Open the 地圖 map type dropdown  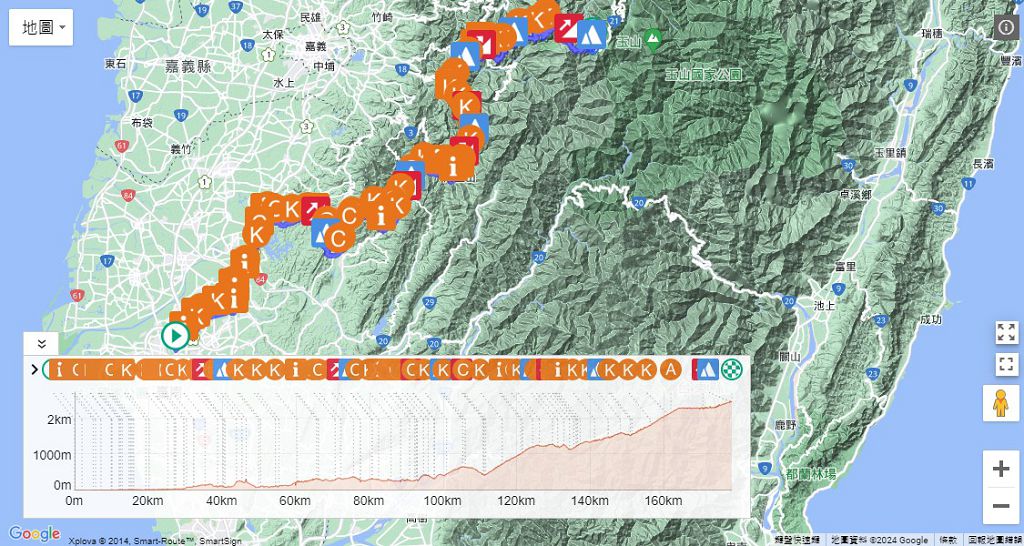[x=41, y=27]
